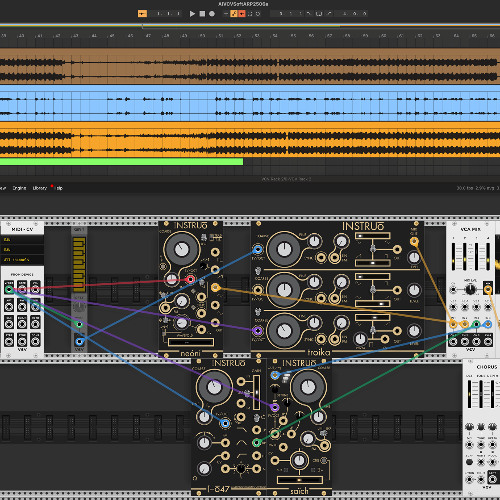Flip troika bottom oscillator waveform switch

(373, 330)
